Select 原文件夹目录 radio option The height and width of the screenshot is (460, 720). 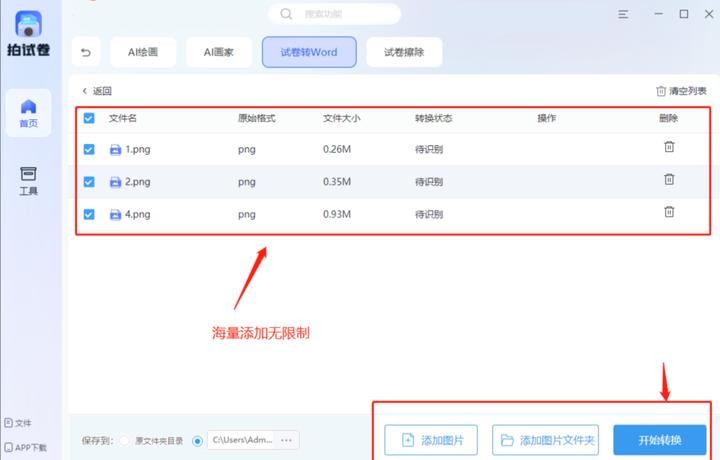tap(125, 440)
